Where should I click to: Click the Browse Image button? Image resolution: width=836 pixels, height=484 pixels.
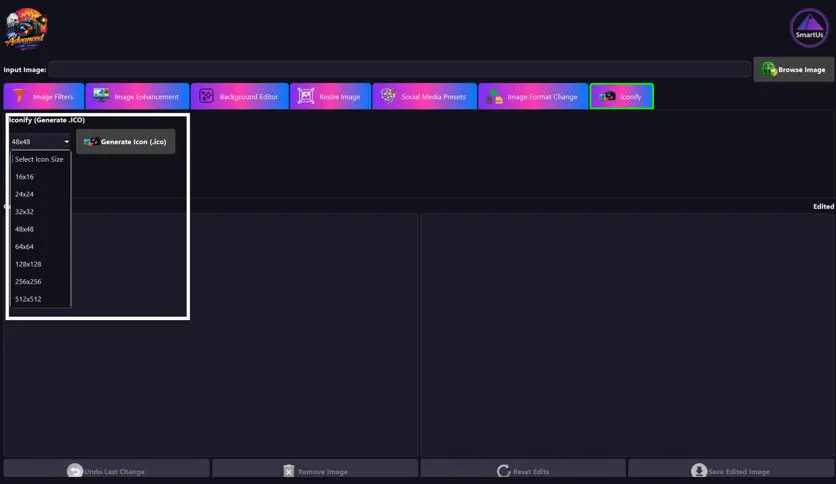coord(793,69)
